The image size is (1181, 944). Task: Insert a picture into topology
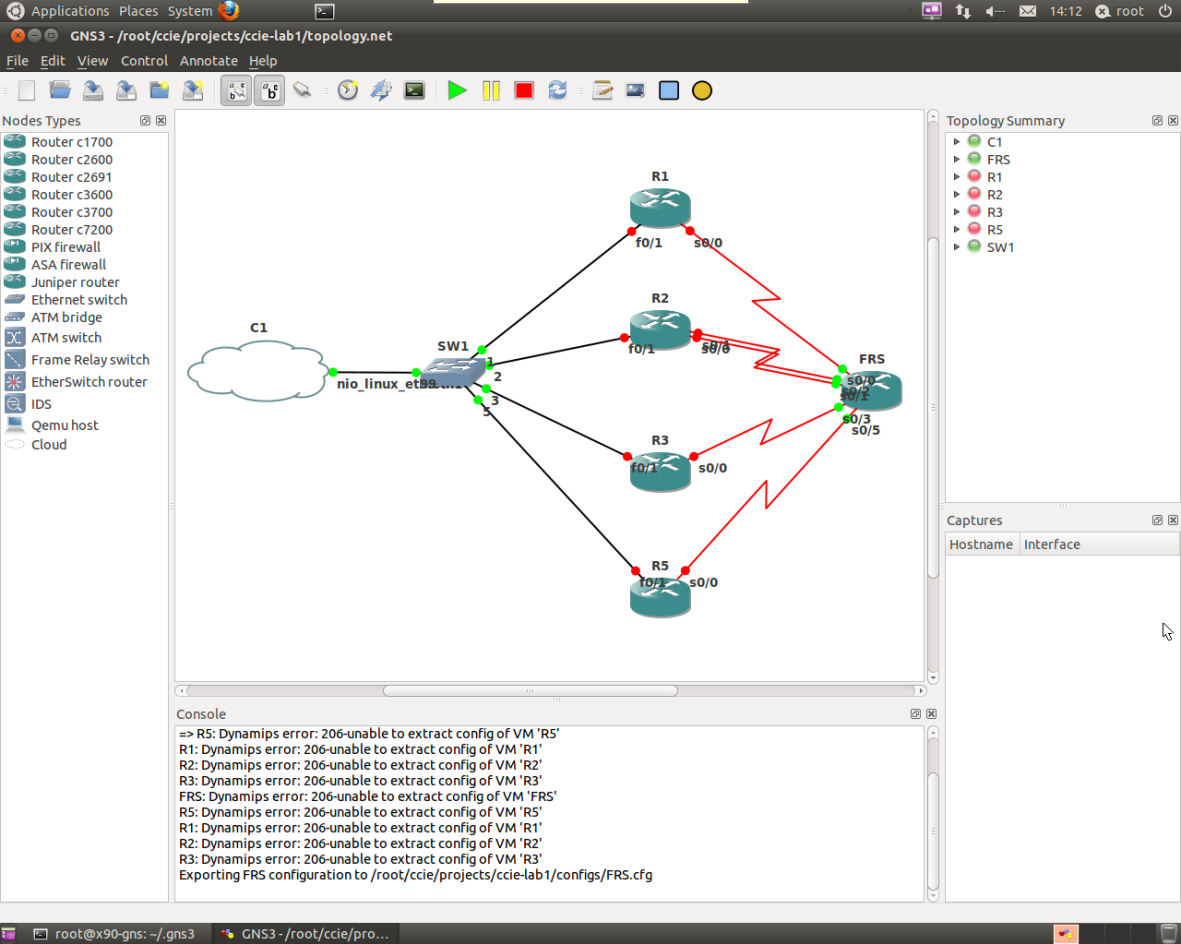635,90
